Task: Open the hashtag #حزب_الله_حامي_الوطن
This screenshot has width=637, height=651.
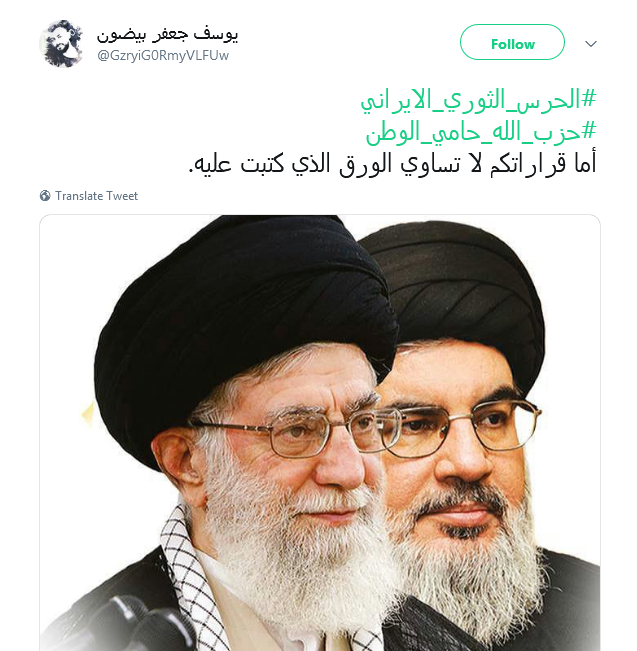Action: 481,132
